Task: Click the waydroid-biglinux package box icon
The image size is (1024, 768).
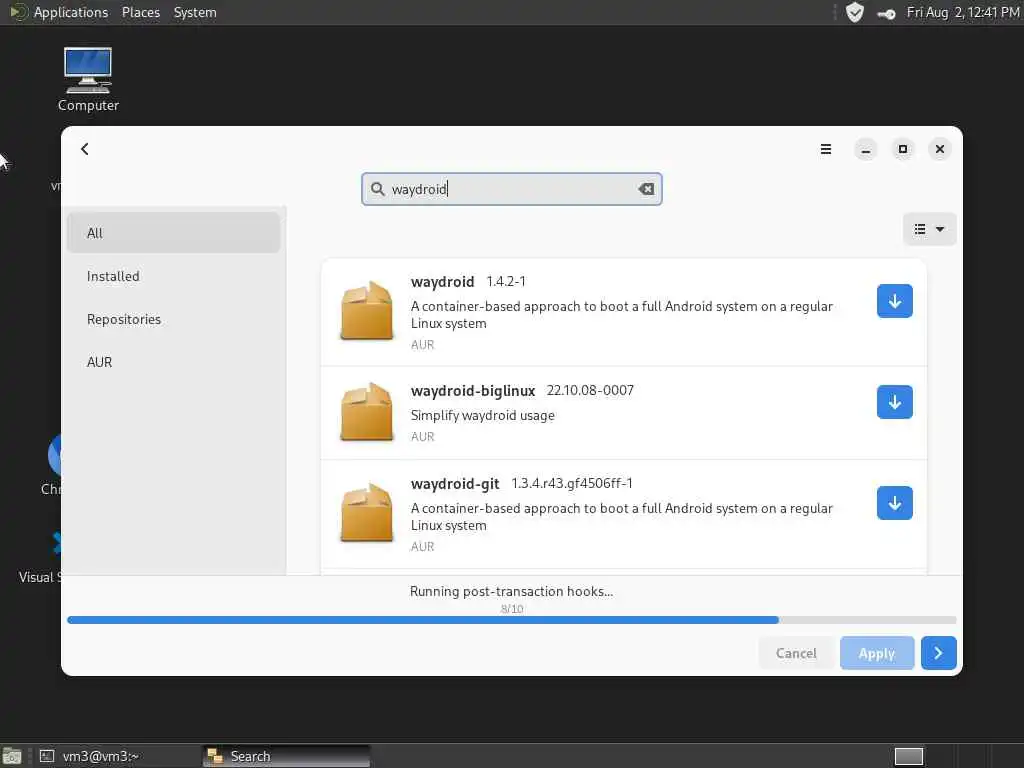Action: click(366, 411)
